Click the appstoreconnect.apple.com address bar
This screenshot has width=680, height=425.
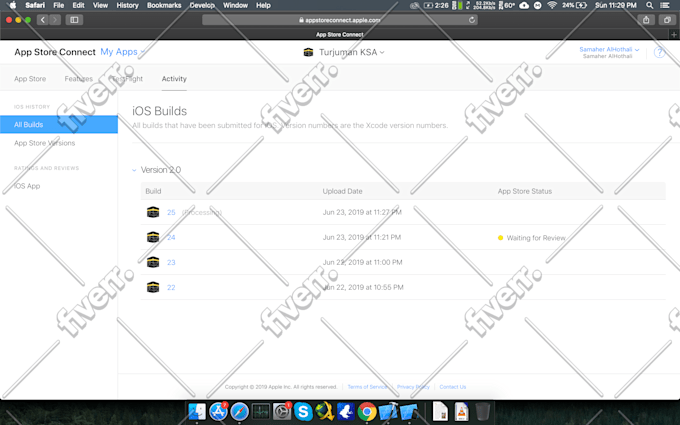[x=340, y=20]
